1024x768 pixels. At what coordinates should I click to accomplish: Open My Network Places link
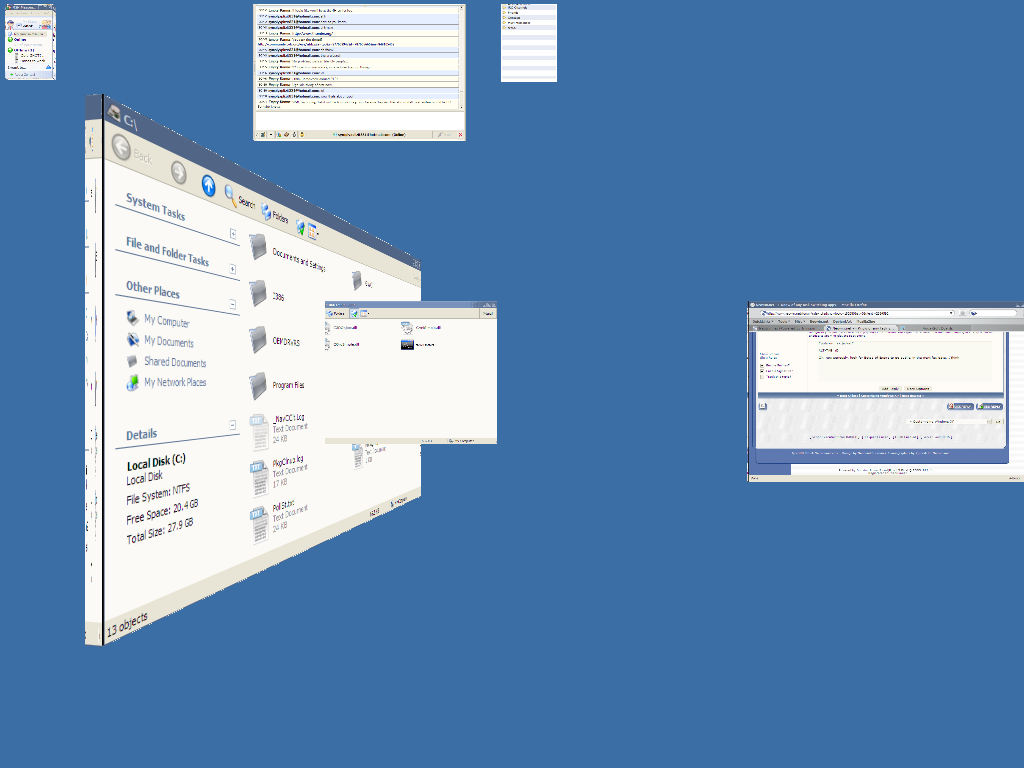click(x=174, y=382)
